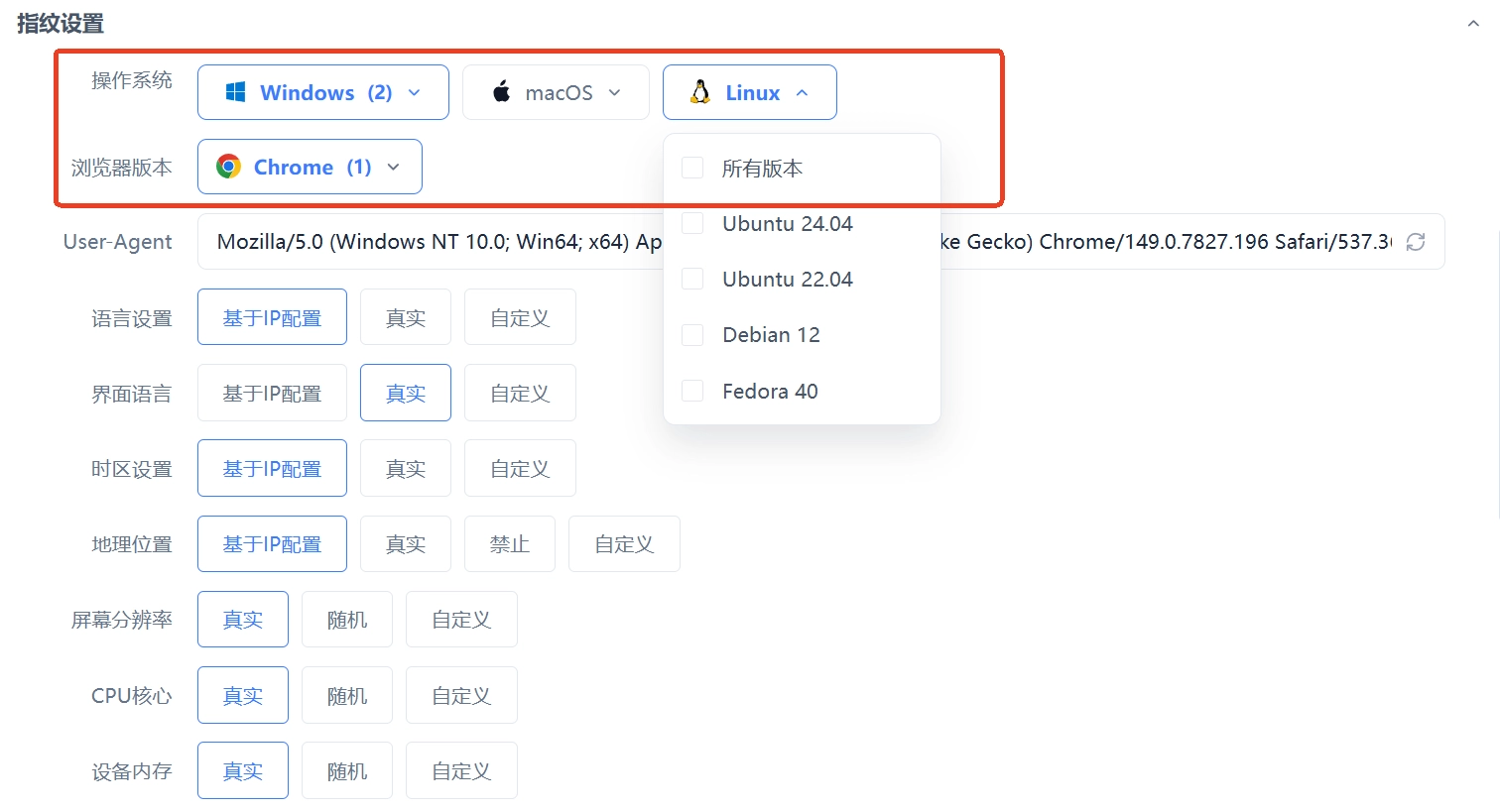Image resolution: width=1500 pixels, height=812 pixels.
Task: Switch 时区设置 to 真实
Action: pos(406,468)
